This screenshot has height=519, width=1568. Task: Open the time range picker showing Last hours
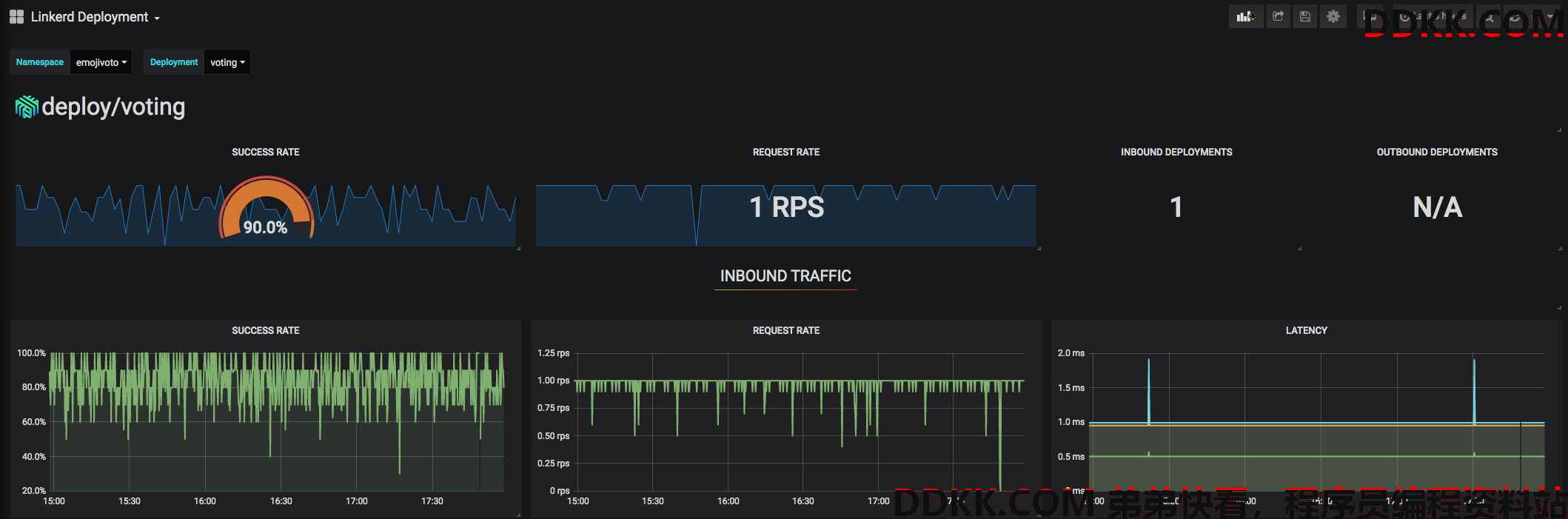point(1434,16)
